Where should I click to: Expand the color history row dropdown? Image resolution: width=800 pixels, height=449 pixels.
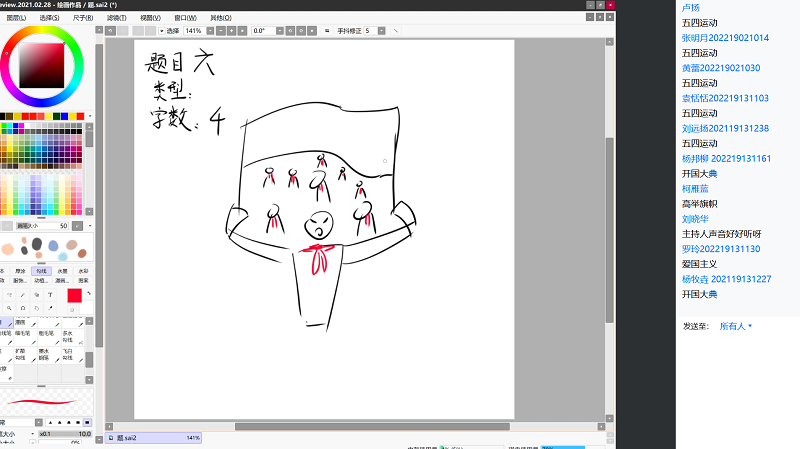coord(90,116)
